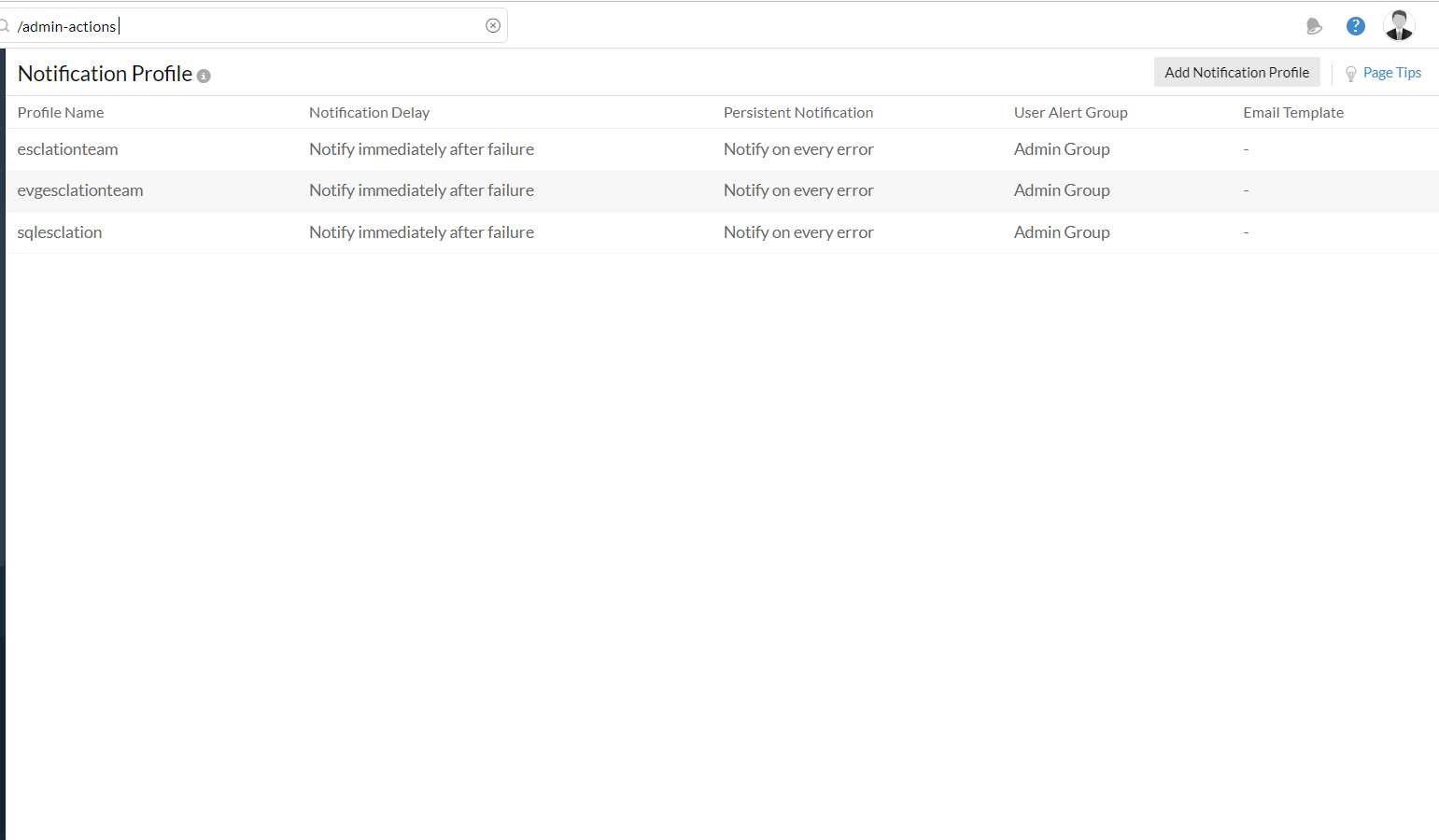Viewport: 1439px width, 840px height.
Task: Click Add Notification Profile button
Action: (x=1236, y=73)
